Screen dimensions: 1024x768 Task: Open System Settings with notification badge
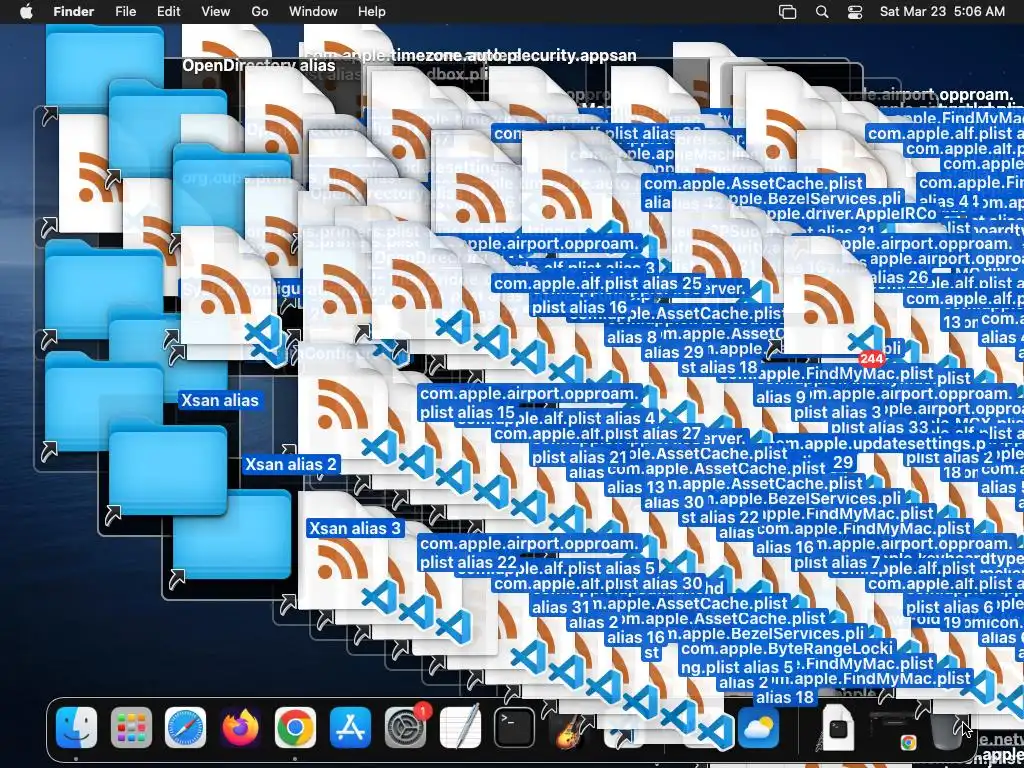click(405, 727)
